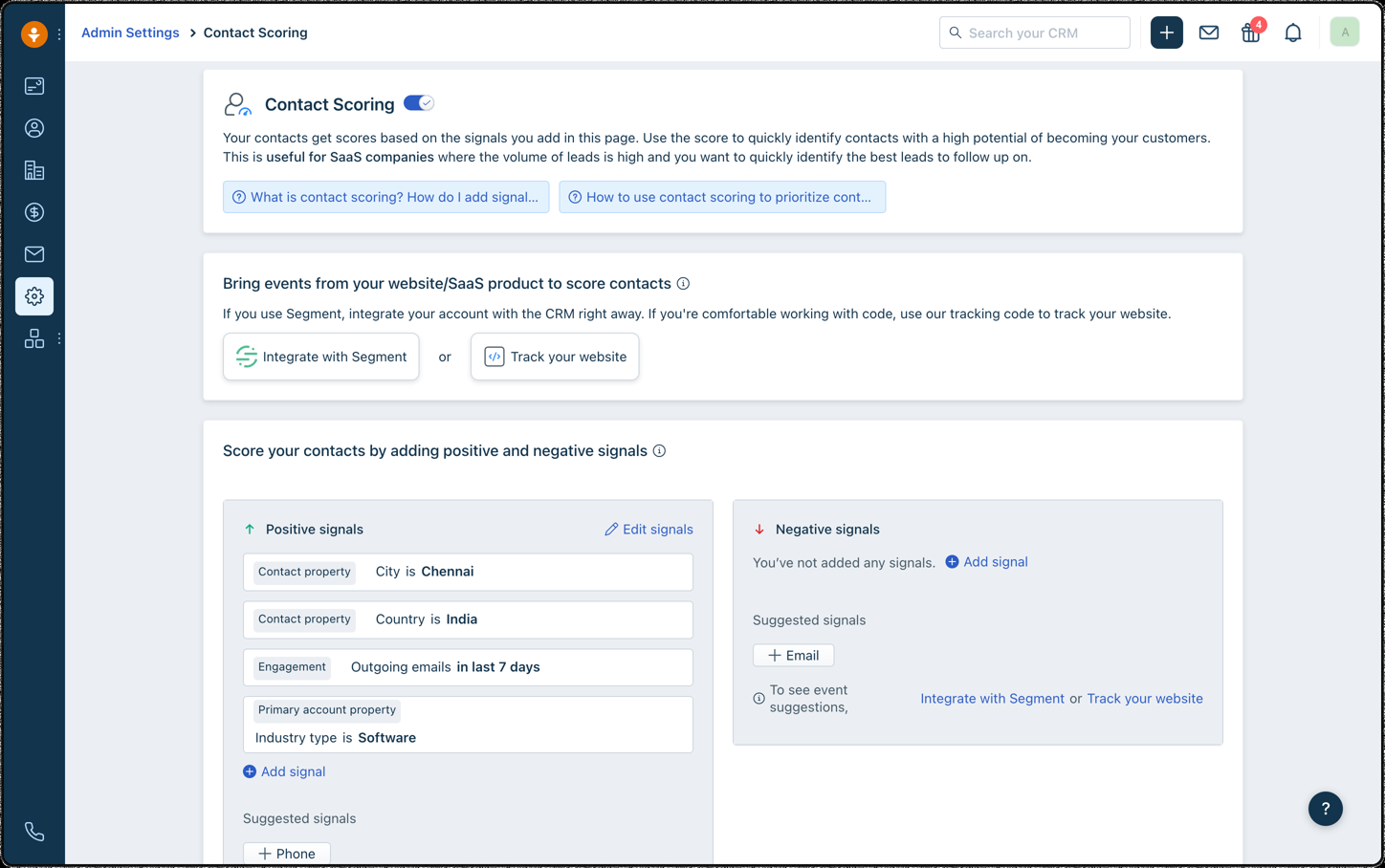Screen dimensions: 1385x868
Task: Open the dashboard icon in sidebar
Action: 34,86
